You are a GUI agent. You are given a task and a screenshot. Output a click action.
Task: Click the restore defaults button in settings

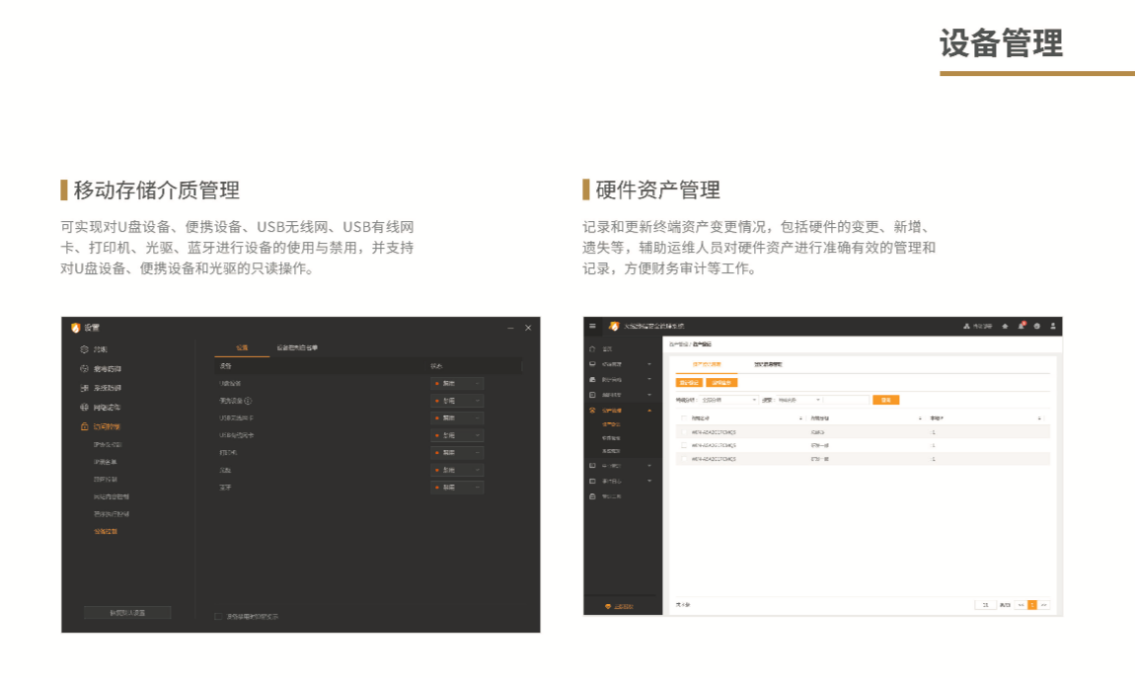(127, 613)
